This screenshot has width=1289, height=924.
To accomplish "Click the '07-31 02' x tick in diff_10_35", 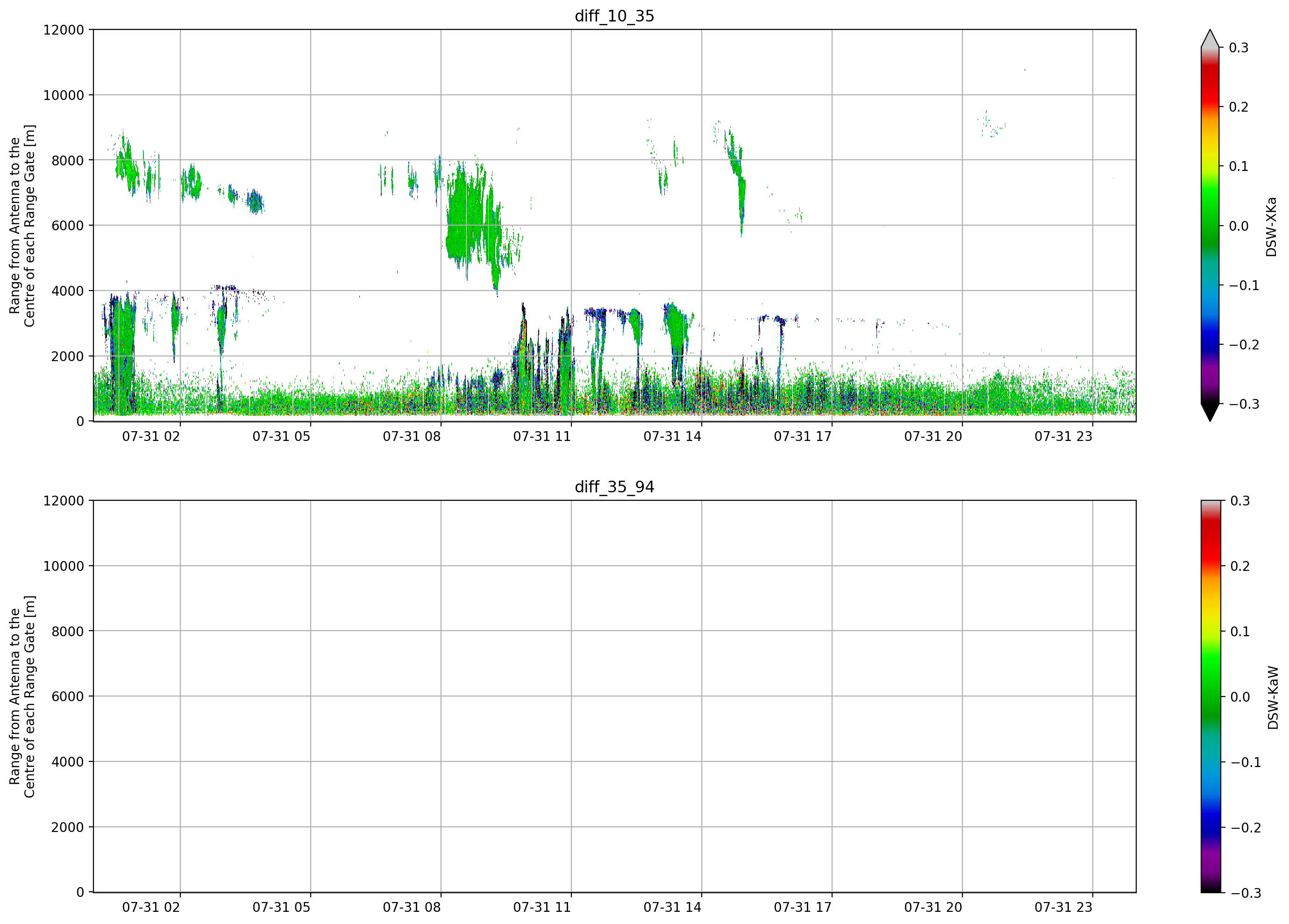I will point(151,436).
